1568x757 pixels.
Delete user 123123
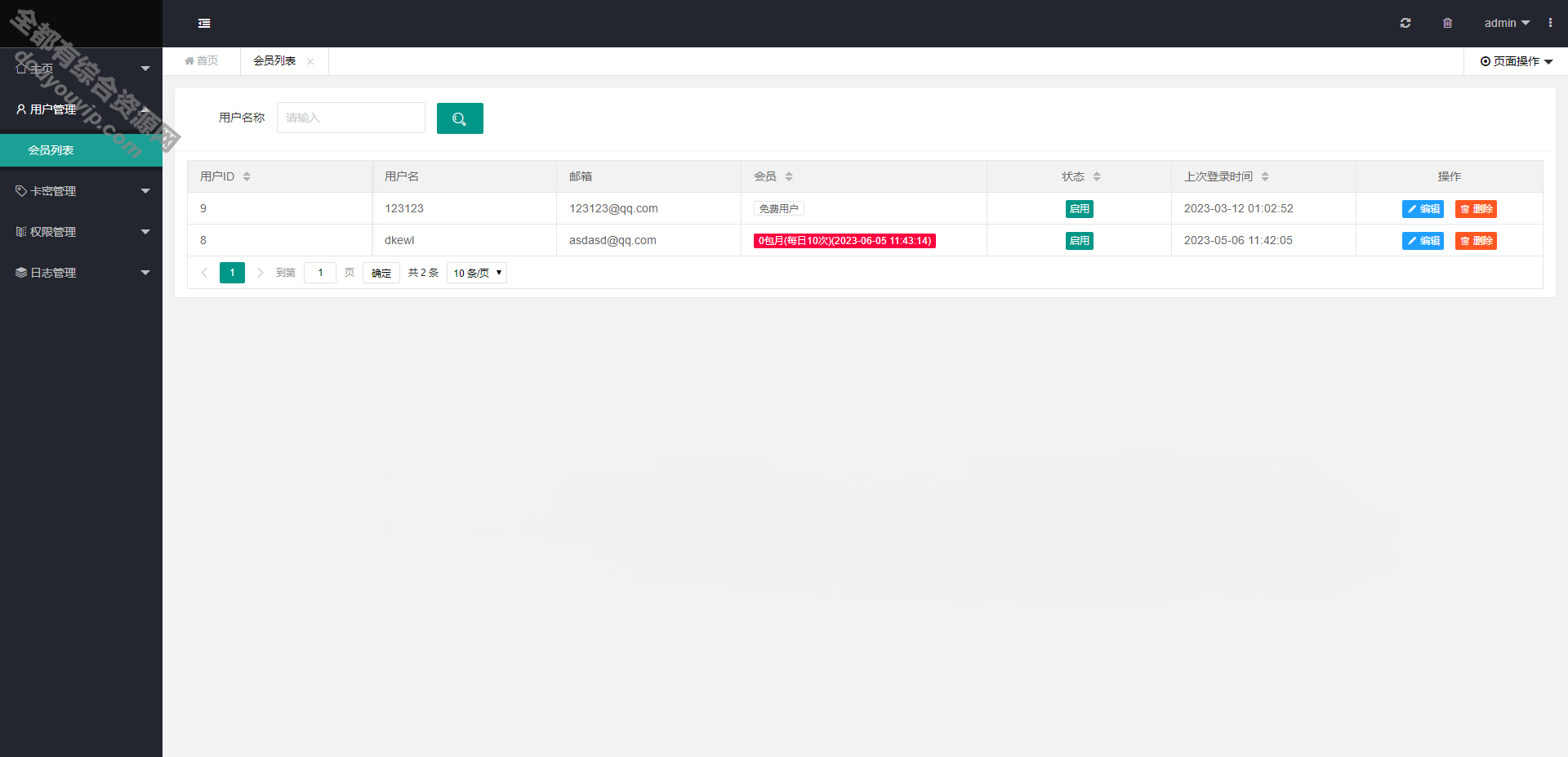[x=1476, y=209]
